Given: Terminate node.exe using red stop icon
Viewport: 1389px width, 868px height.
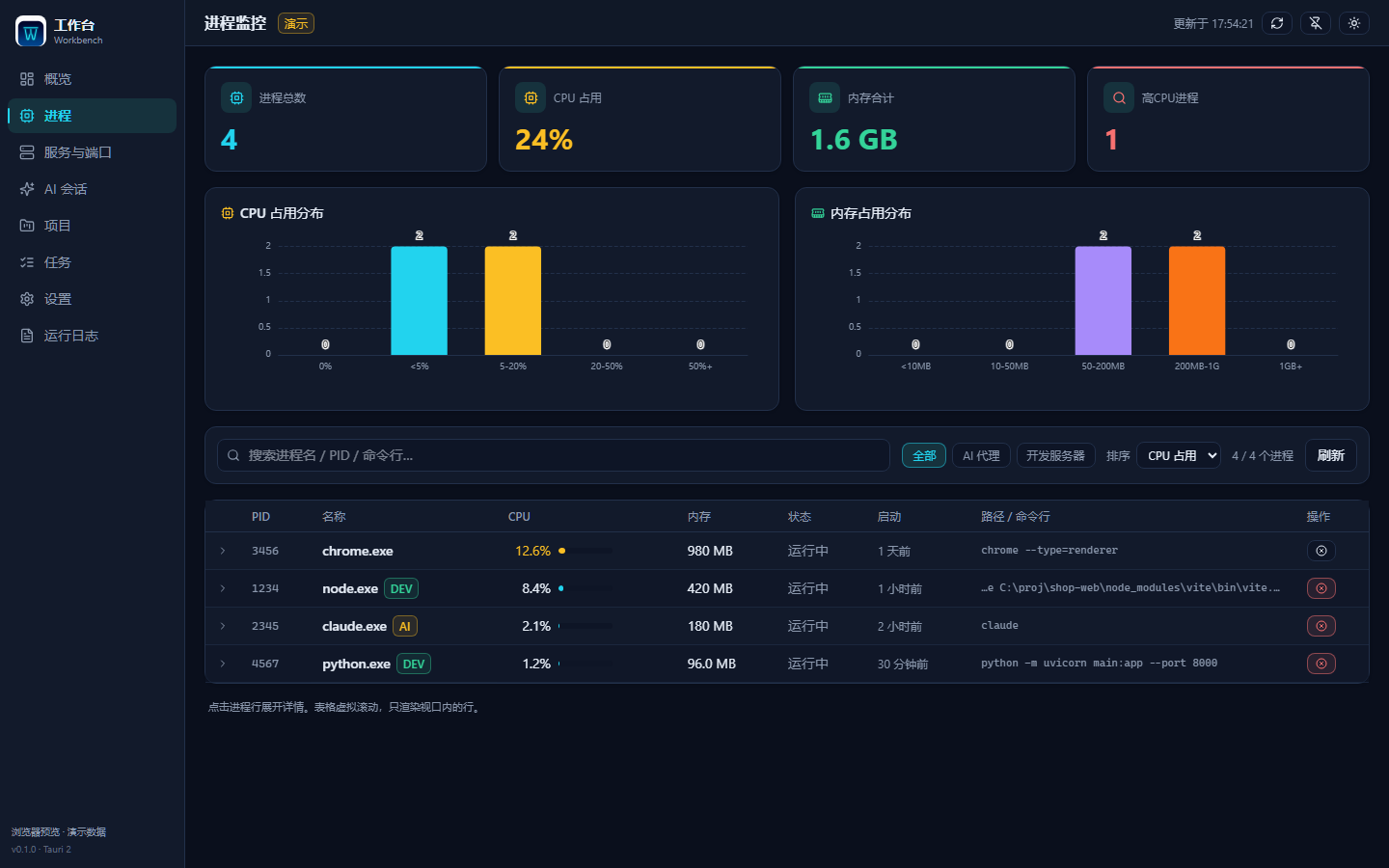Looking at the screenshot, I should pos(1321,588).
